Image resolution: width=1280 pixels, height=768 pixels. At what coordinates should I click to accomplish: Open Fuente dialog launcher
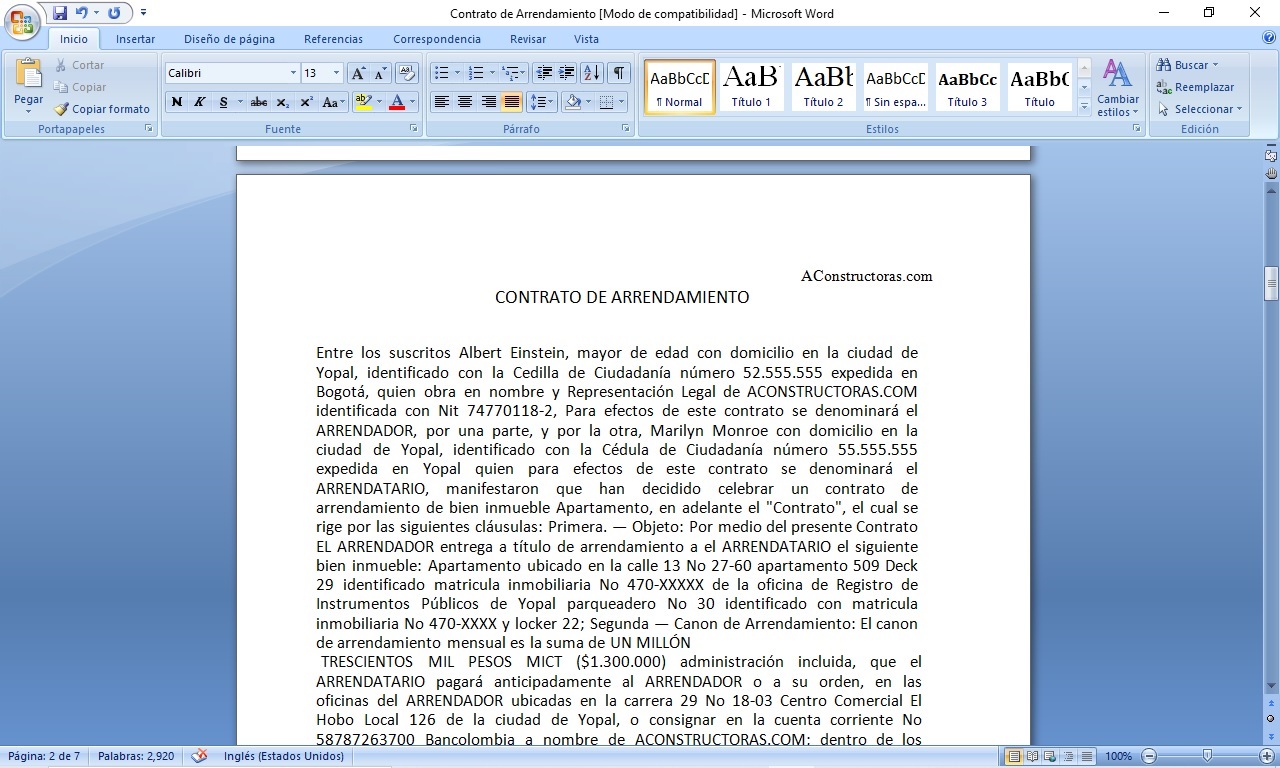point(414,129)
